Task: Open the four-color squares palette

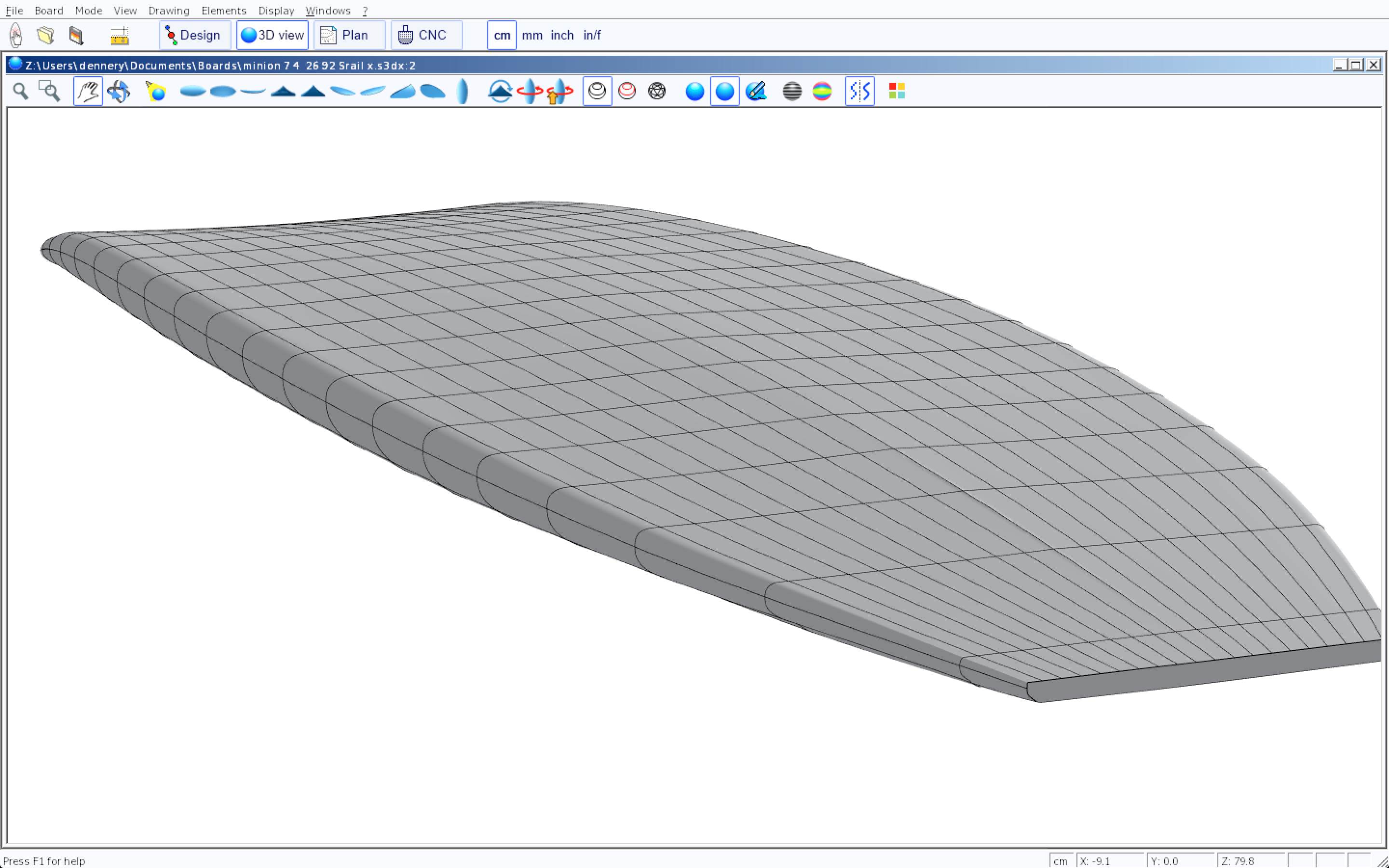Action: [897, 91]
